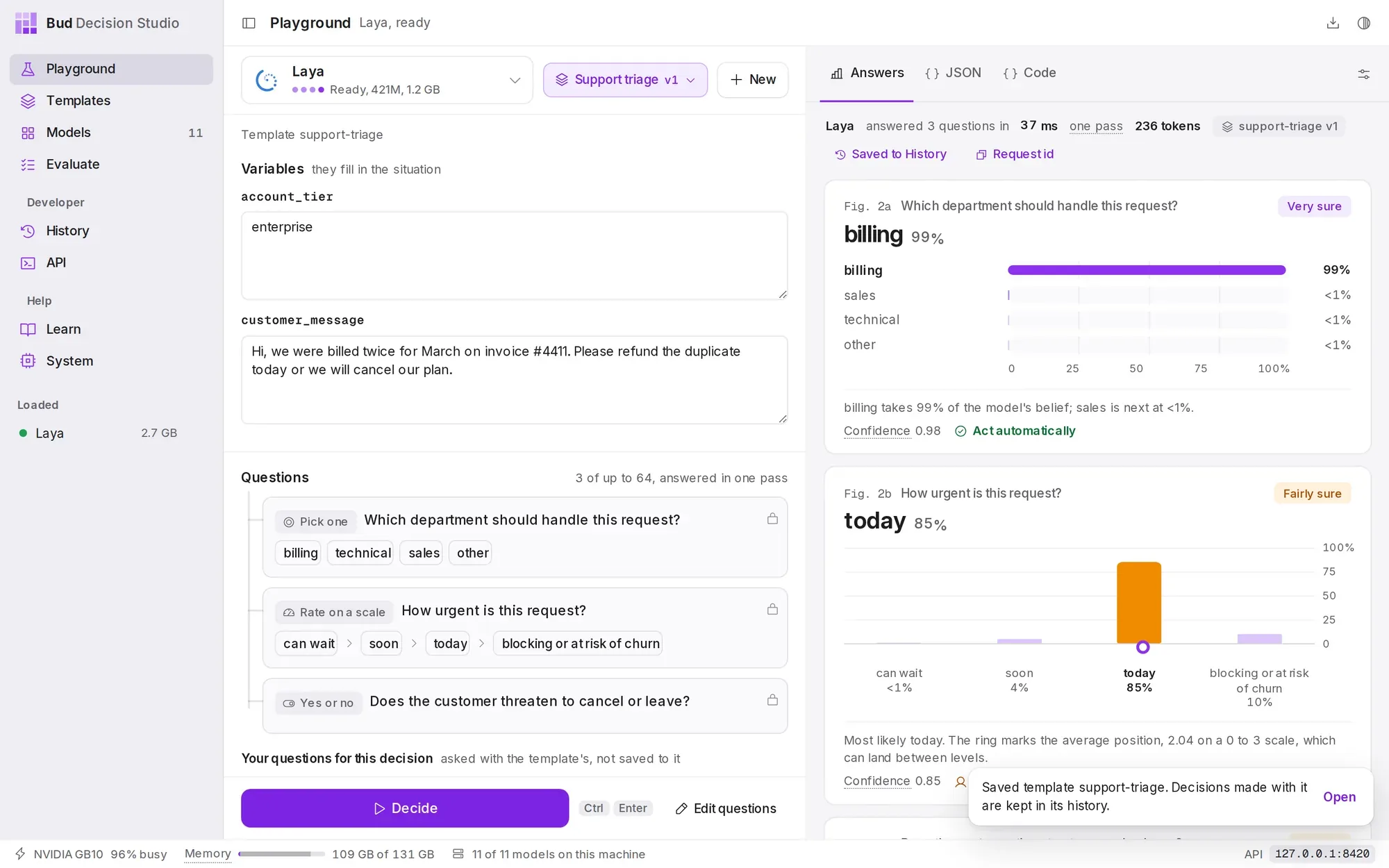
Task: Switch to the Answers tab
Action: tap(867, 73)
